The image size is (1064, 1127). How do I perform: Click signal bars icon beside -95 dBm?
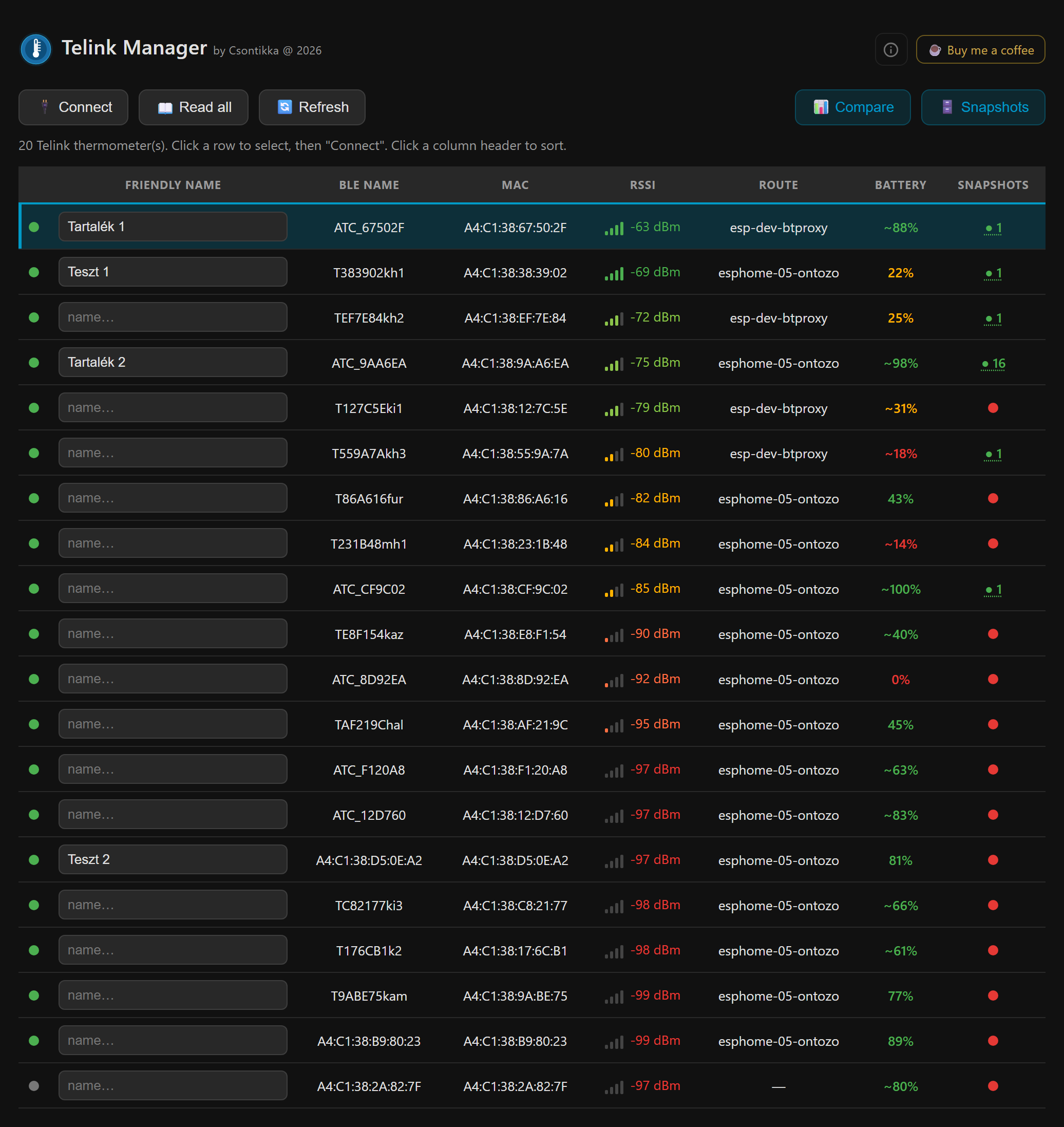tap(614, 726)
